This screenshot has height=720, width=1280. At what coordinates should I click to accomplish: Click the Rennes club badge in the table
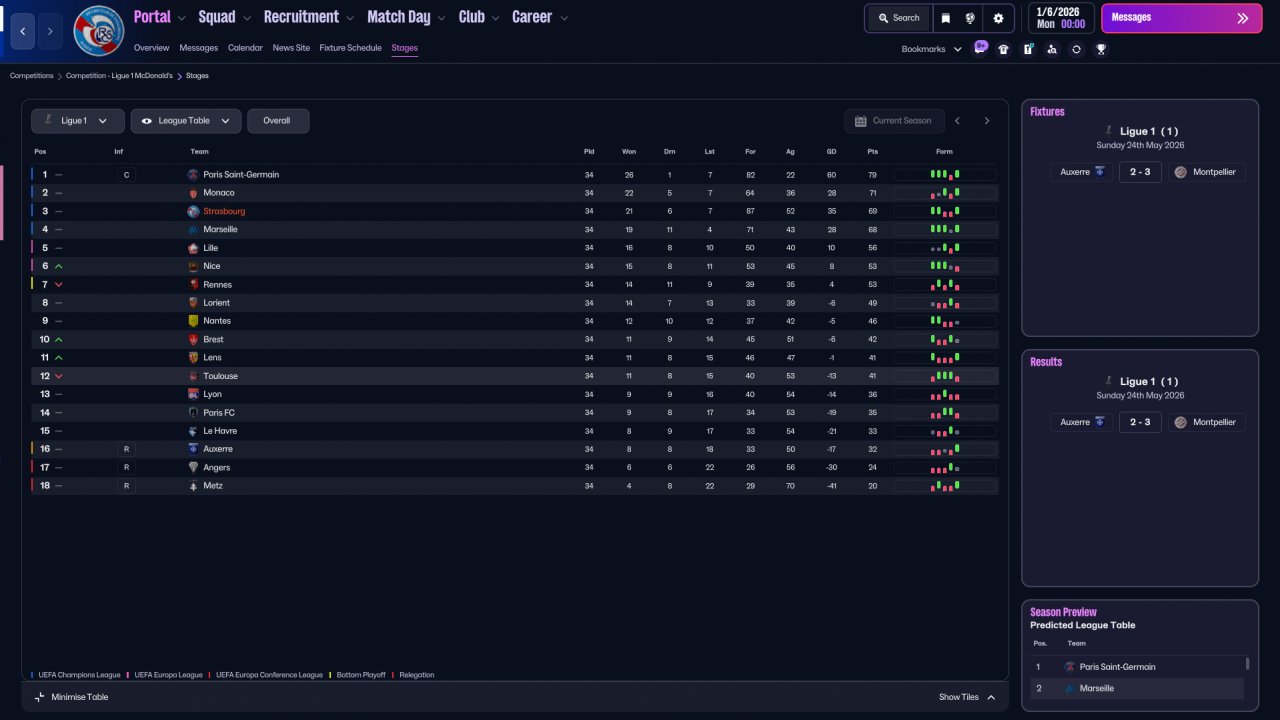(x=193, y=285)
